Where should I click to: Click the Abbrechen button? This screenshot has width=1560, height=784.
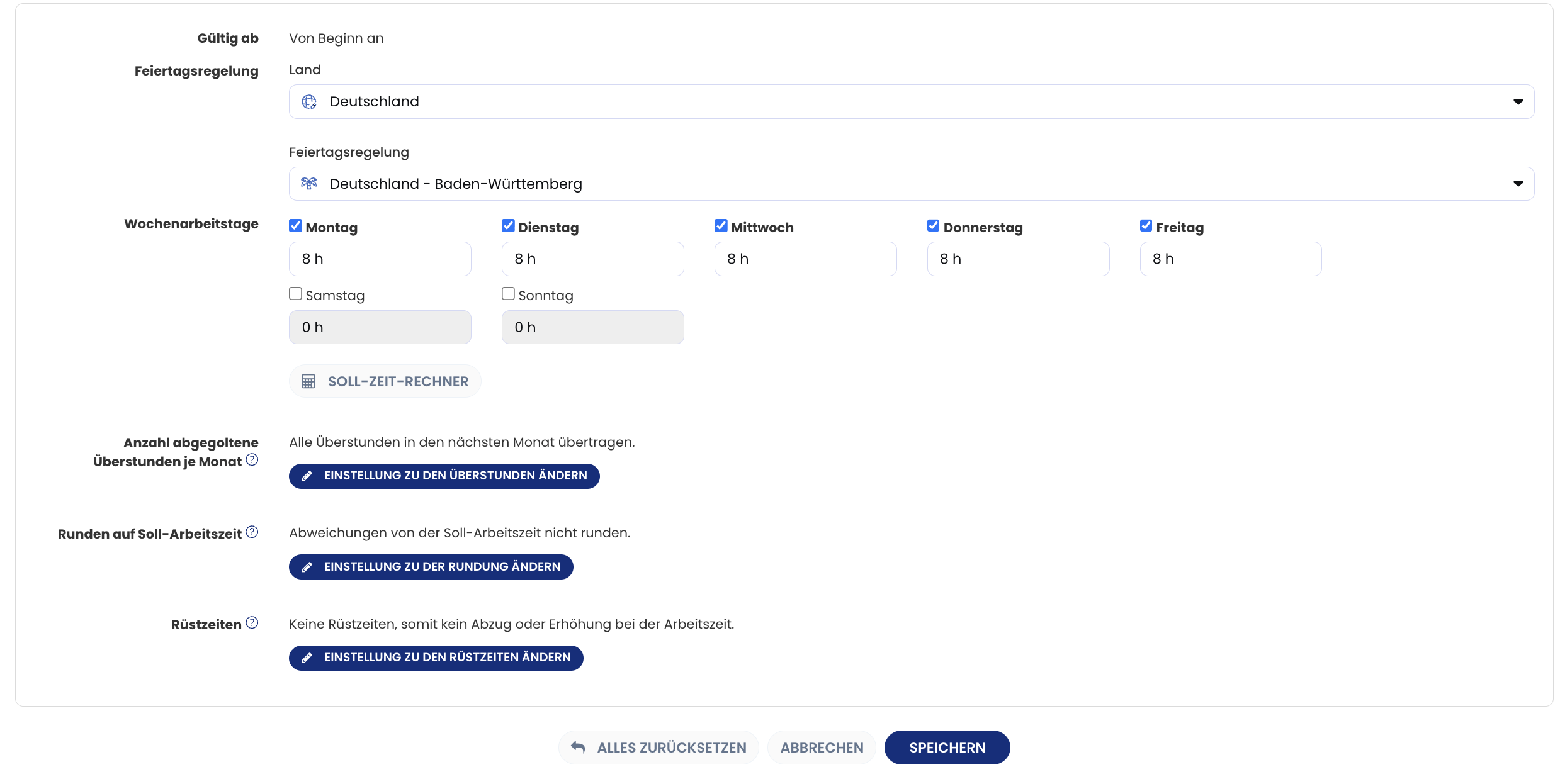[822, 748]
